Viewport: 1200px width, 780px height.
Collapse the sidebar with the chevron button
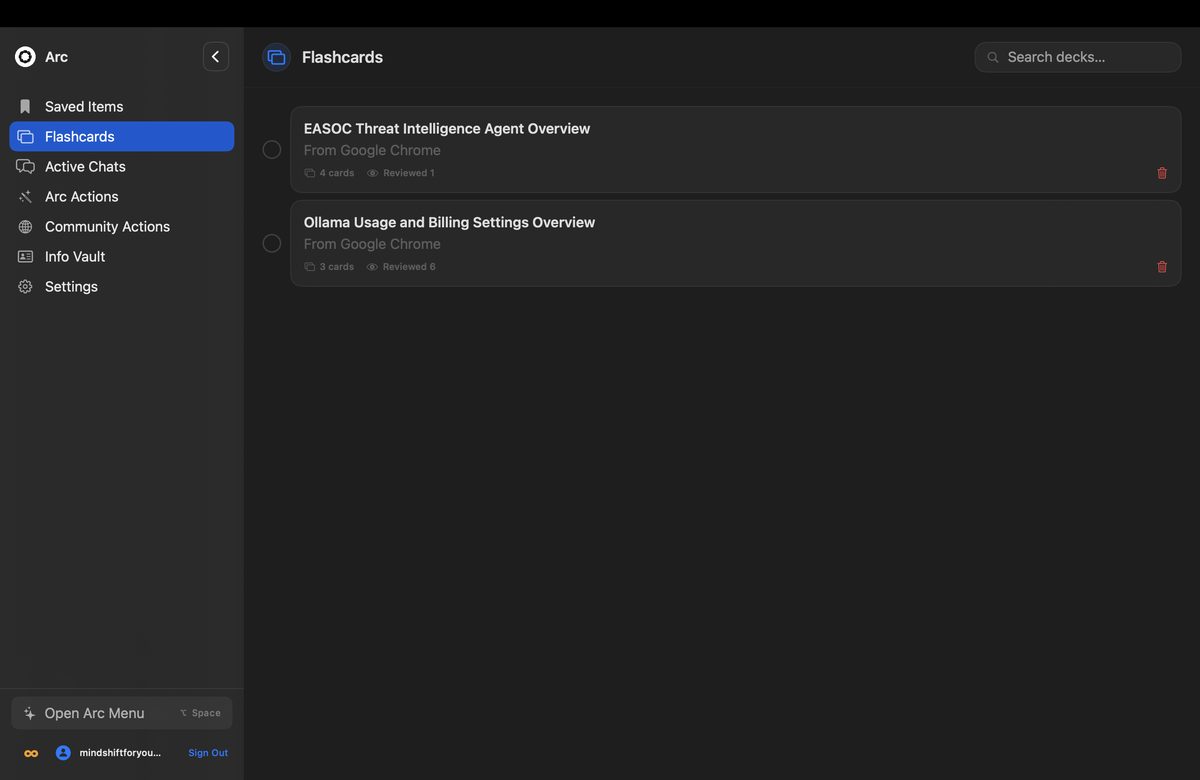[x=216, y=57]
